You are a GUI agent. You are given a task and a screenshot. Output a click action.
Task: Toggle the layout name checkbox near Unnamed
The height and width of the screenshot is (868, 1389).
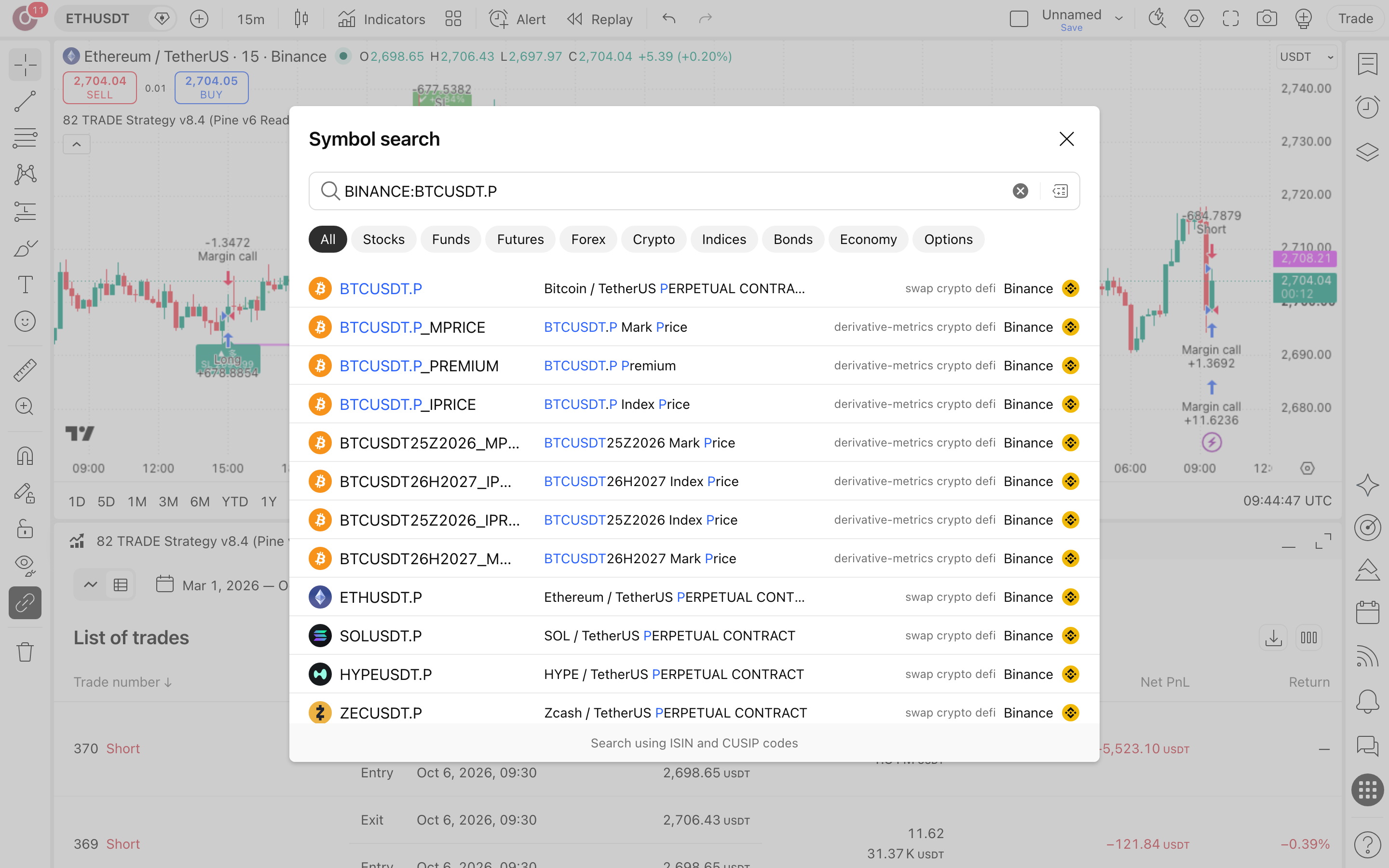click(1019, 19)
